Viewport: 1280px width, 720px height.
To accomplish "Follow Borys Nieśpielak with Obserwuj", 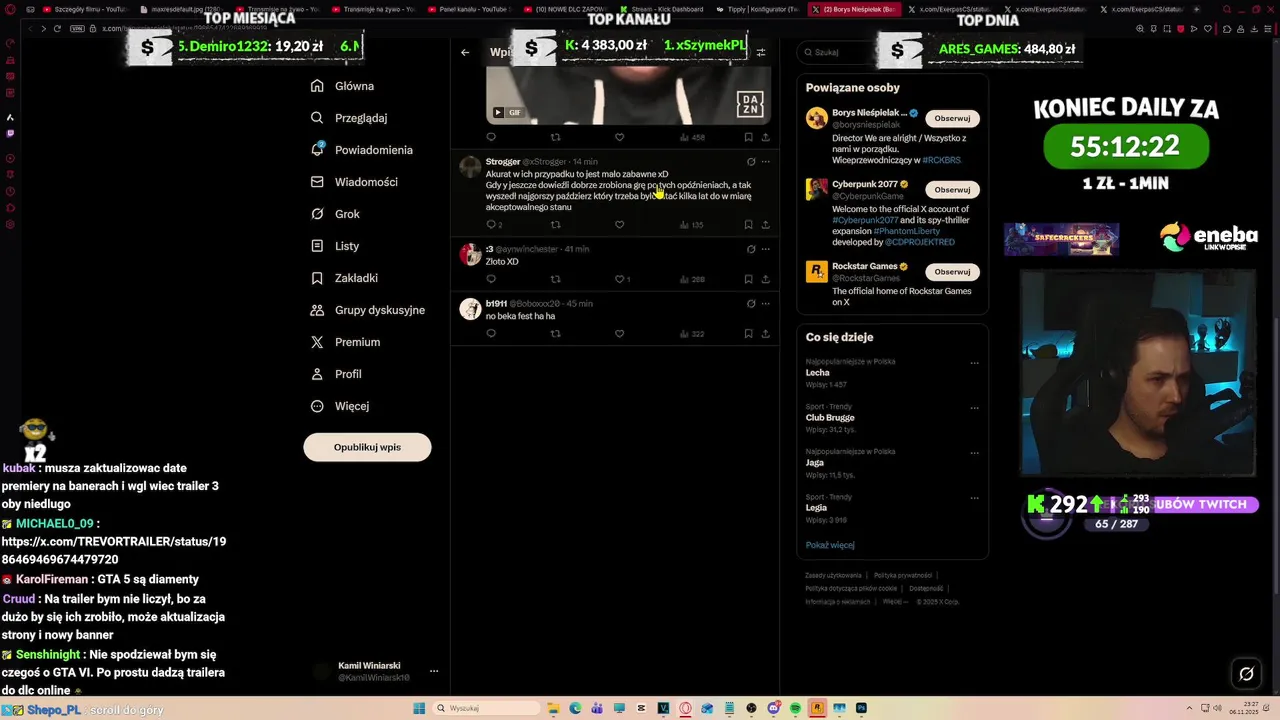I will (x=952, y=118).
